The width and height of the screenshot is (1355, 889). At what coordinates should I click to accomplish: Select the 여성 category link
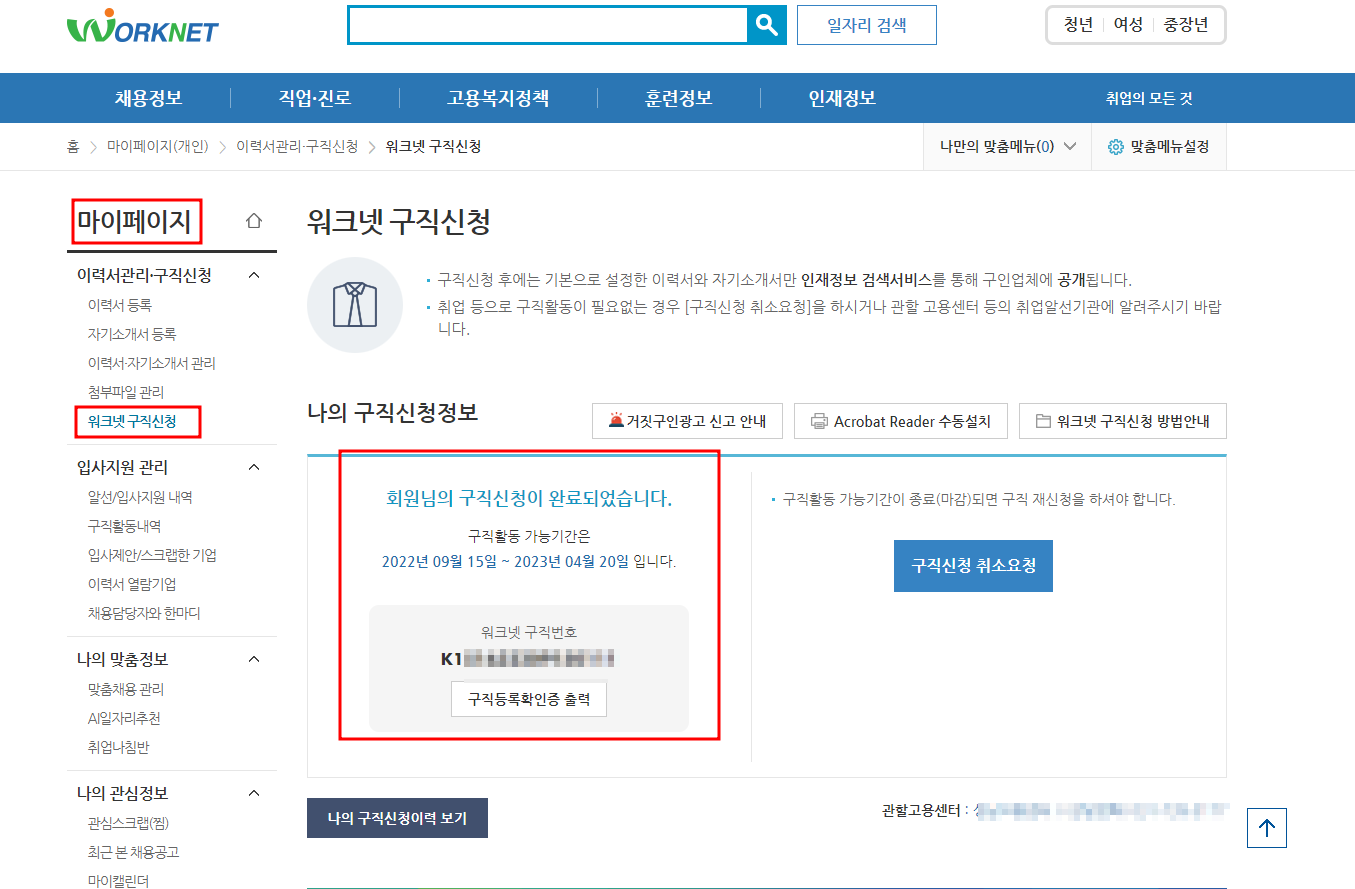tap(1128, 25)
